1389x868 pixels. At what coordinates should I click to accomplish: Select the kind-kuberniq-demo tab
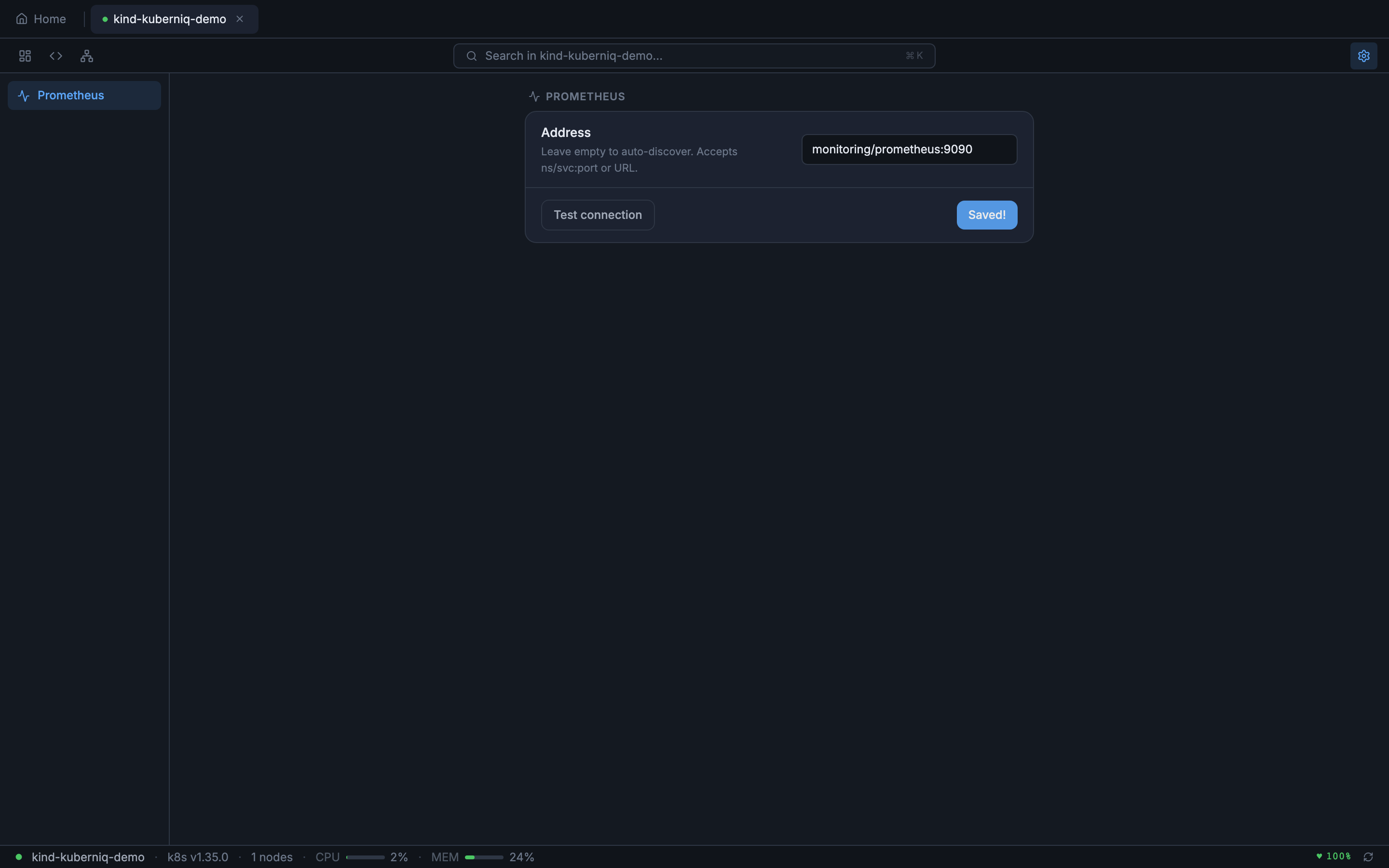(169, 18)
